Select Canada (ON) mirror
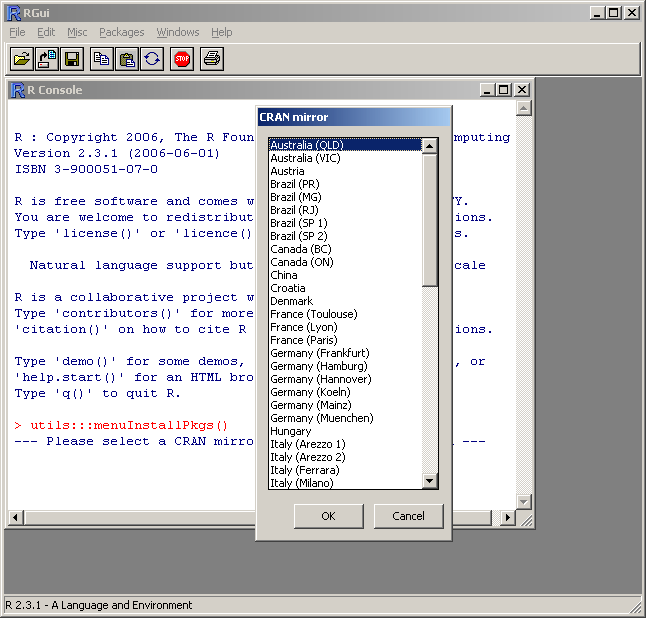Viewport: 646px width, 618px height. (345, 262)
